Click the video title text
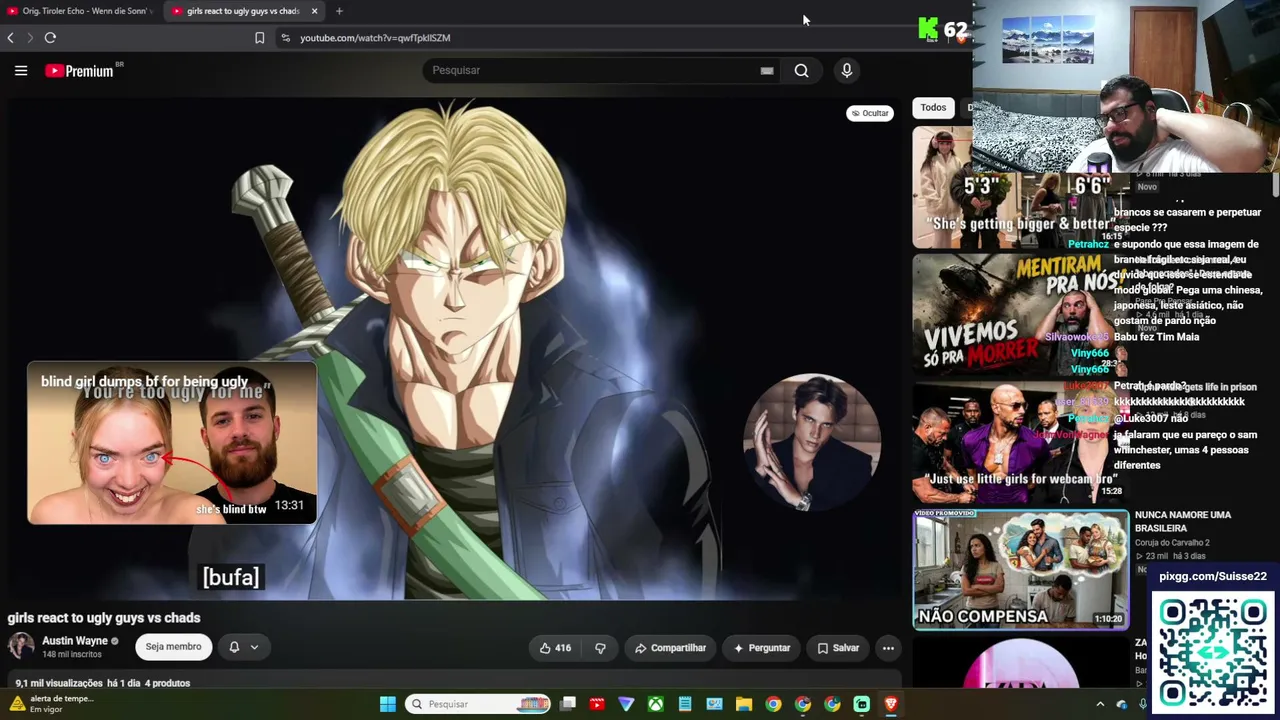 (104, 618)
